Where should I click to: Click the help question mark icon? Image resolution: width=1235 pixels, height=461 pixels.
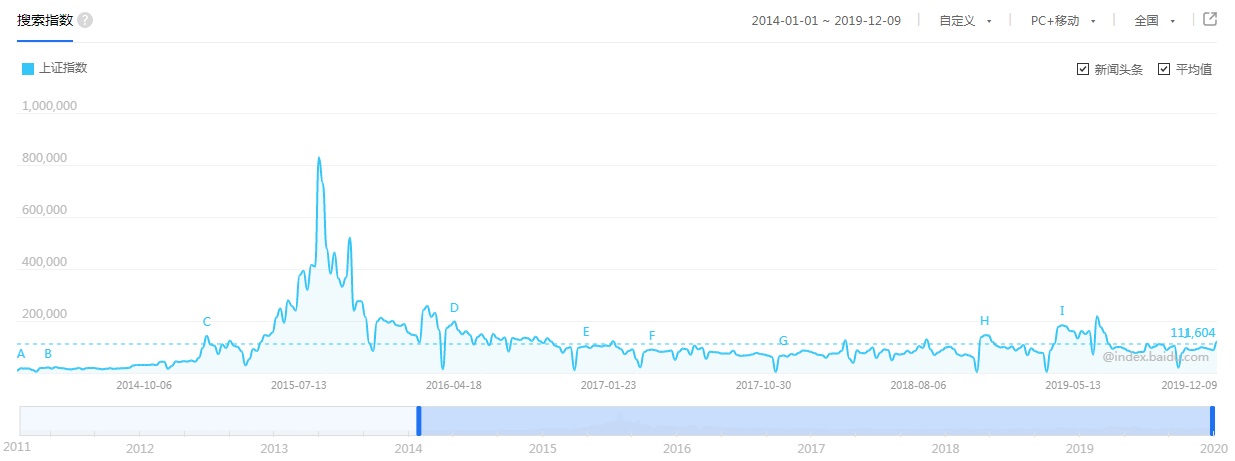click(85, 20)
